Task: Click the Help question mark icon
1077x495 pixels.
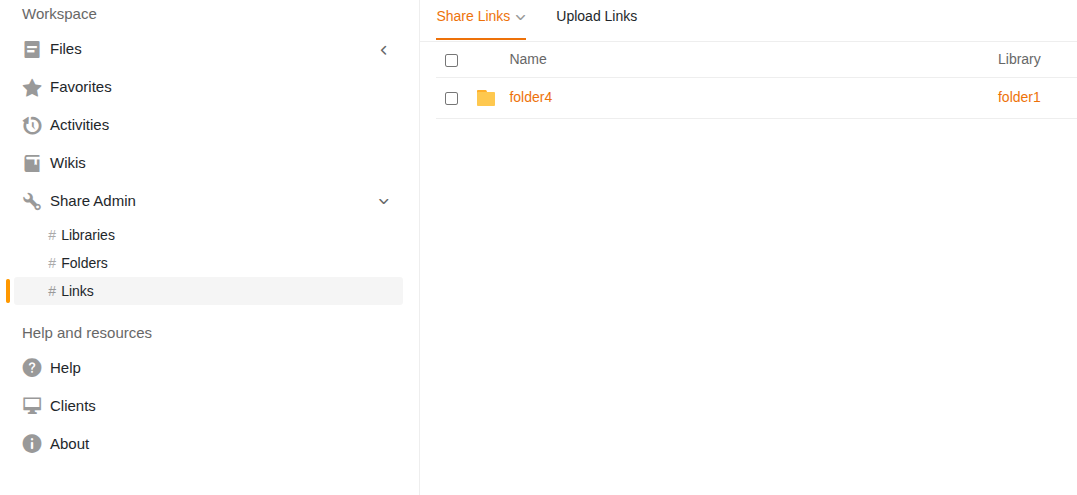Action: (32, 368)
